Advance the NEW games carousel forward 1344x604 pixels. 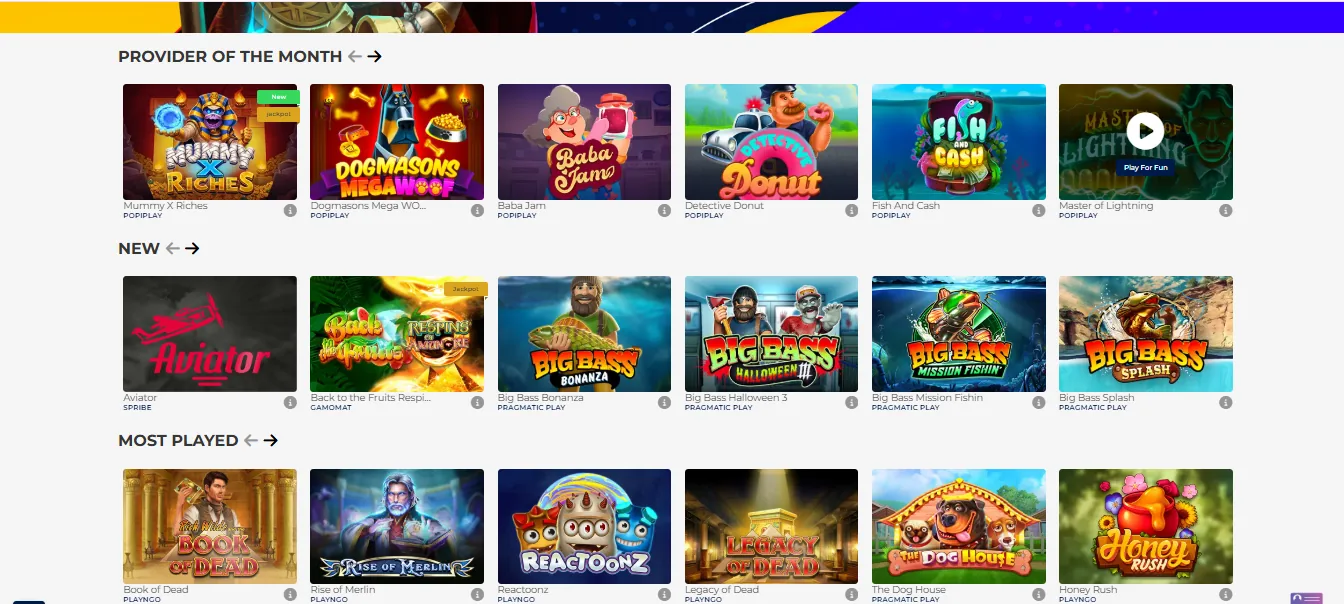coord(192,249)
